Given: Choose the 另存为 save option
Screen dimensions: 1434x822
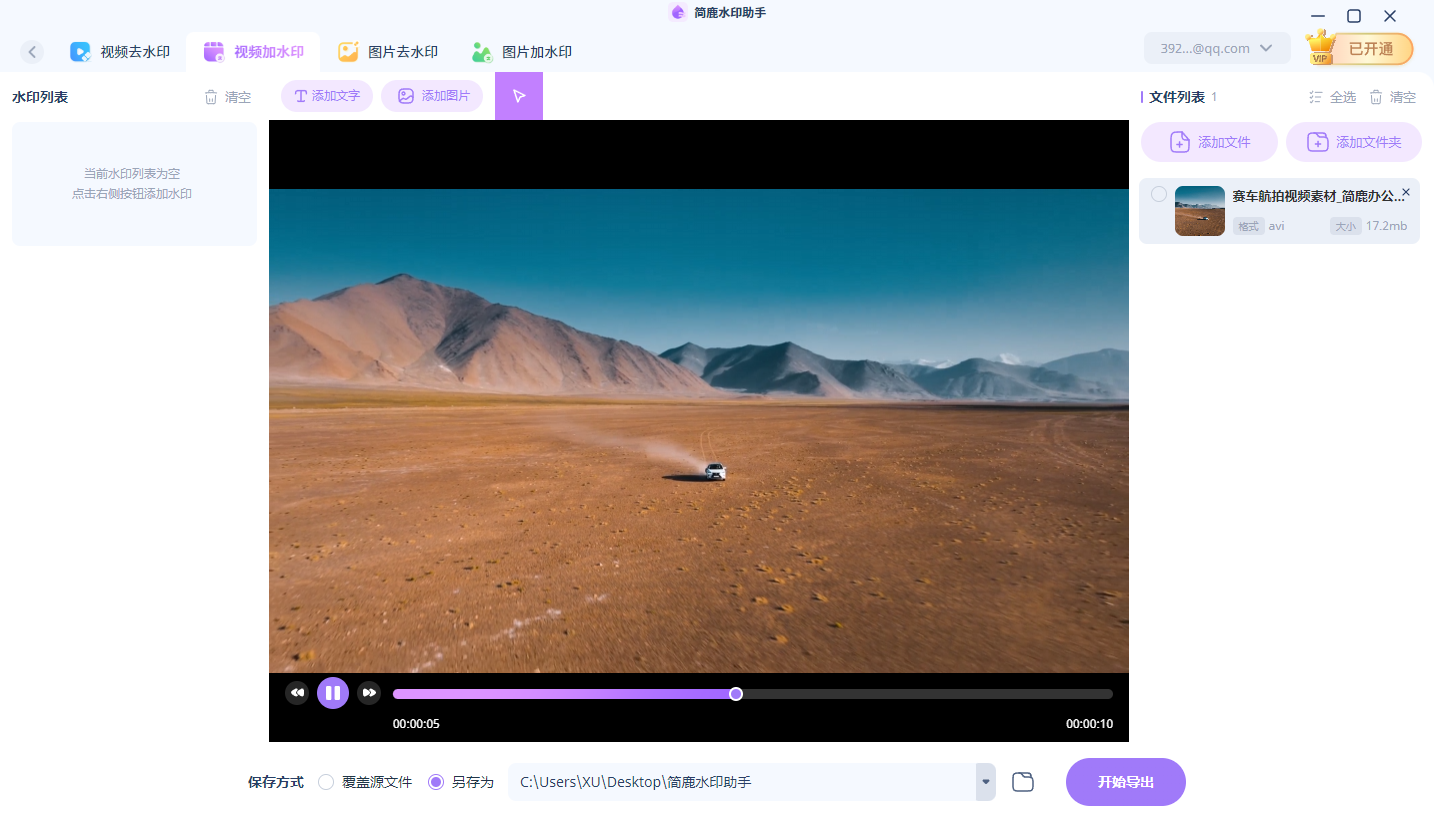Looking at the screenshot, I should (436, 782).
